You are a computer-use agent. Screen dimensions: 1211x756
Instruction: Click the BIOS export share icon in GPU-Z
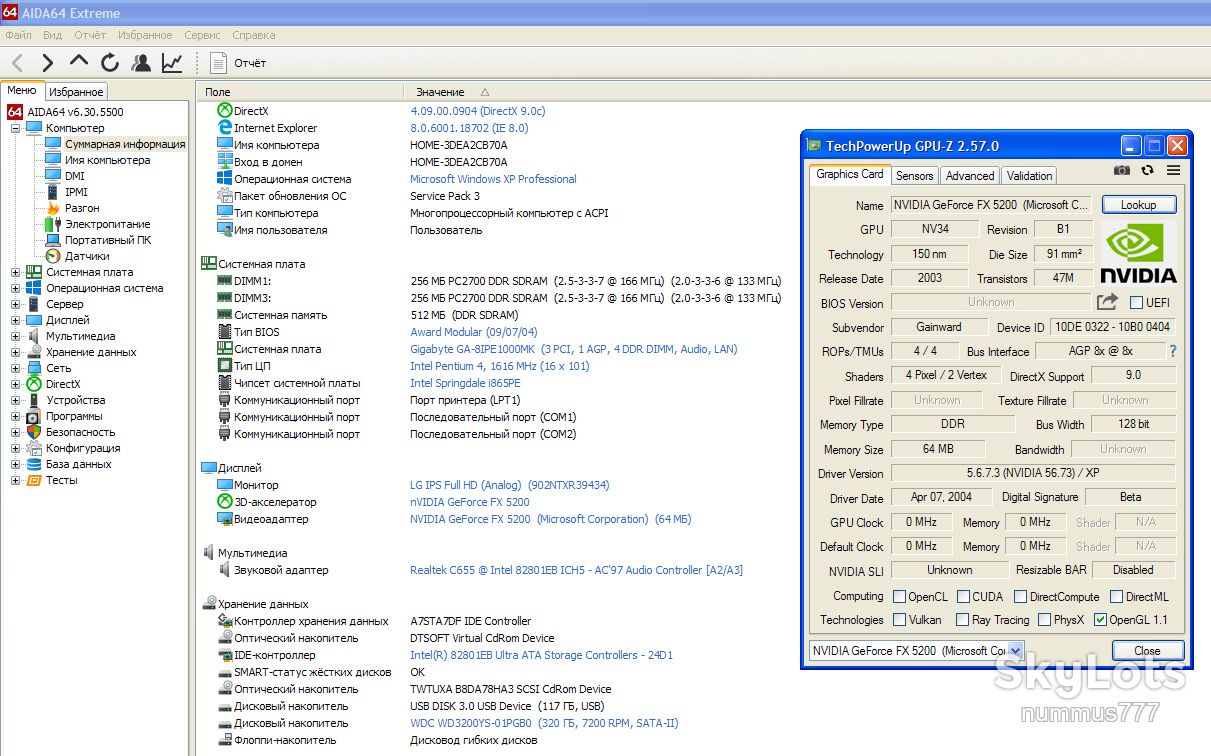tap(1107, 302)
